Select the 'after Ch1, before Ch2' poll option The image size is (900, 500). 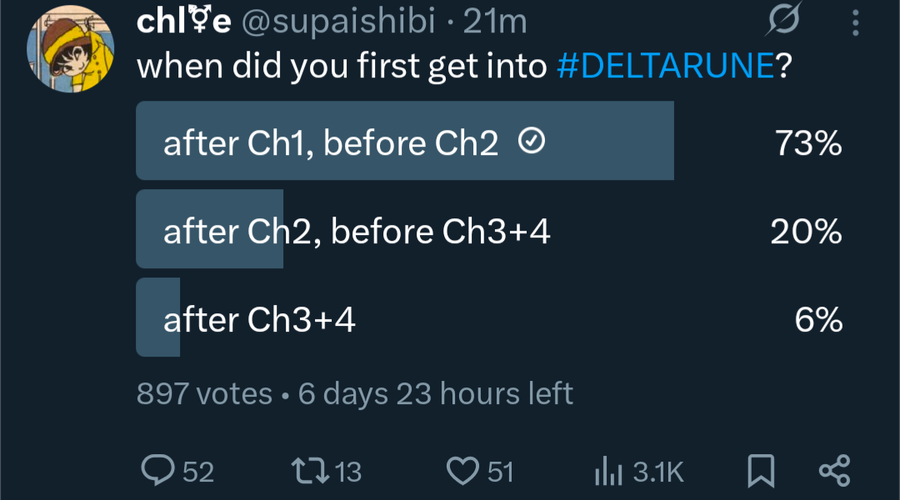pyautogui.click(x=489, y=141)
